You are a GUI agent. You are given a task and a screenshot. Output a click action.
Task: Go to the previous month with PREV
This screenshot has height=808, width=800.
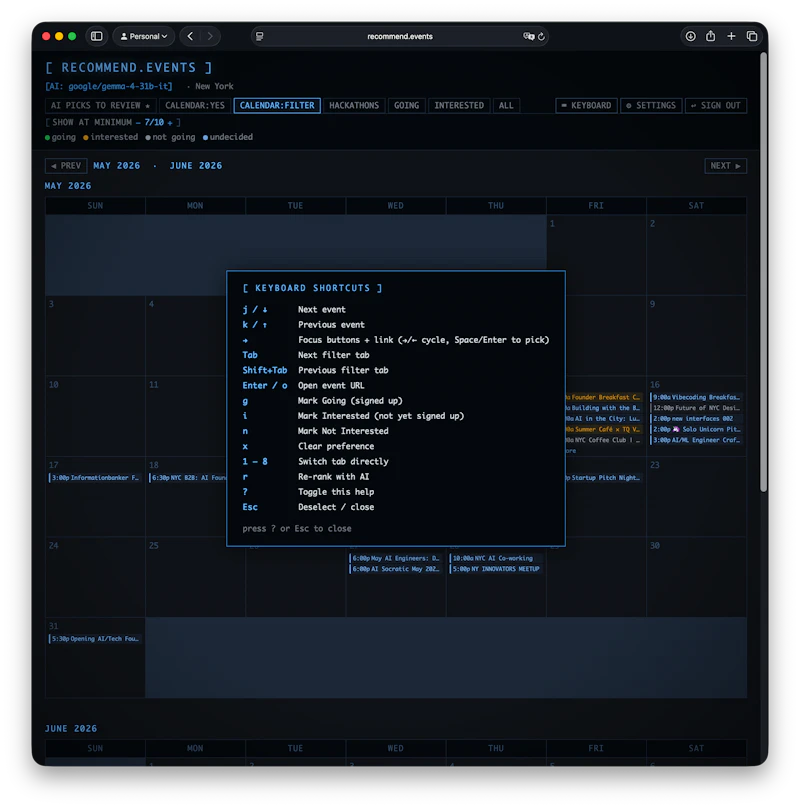[x=66, y=166]
